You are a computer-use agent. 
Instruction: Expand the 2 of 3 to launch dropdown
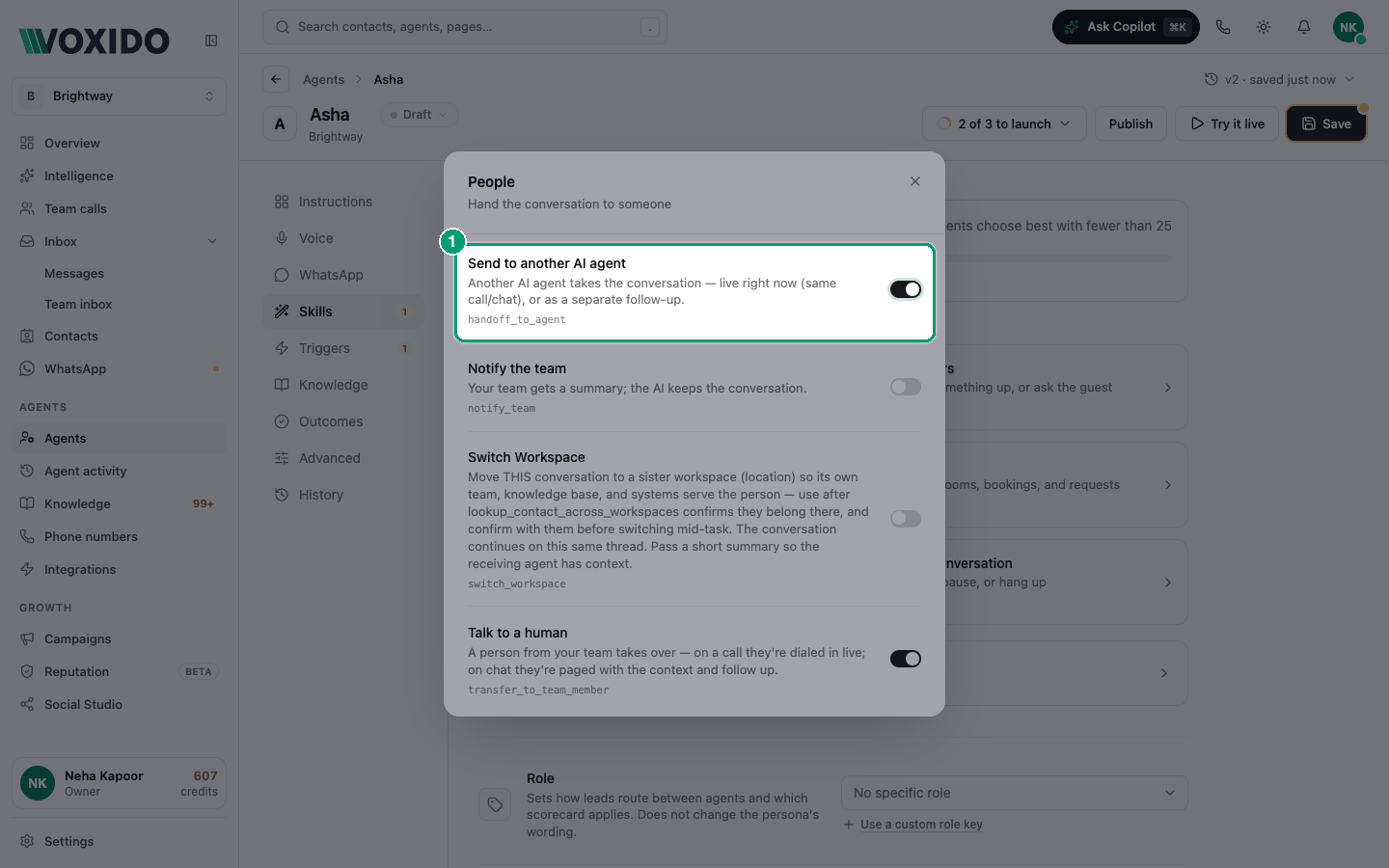1005,123
